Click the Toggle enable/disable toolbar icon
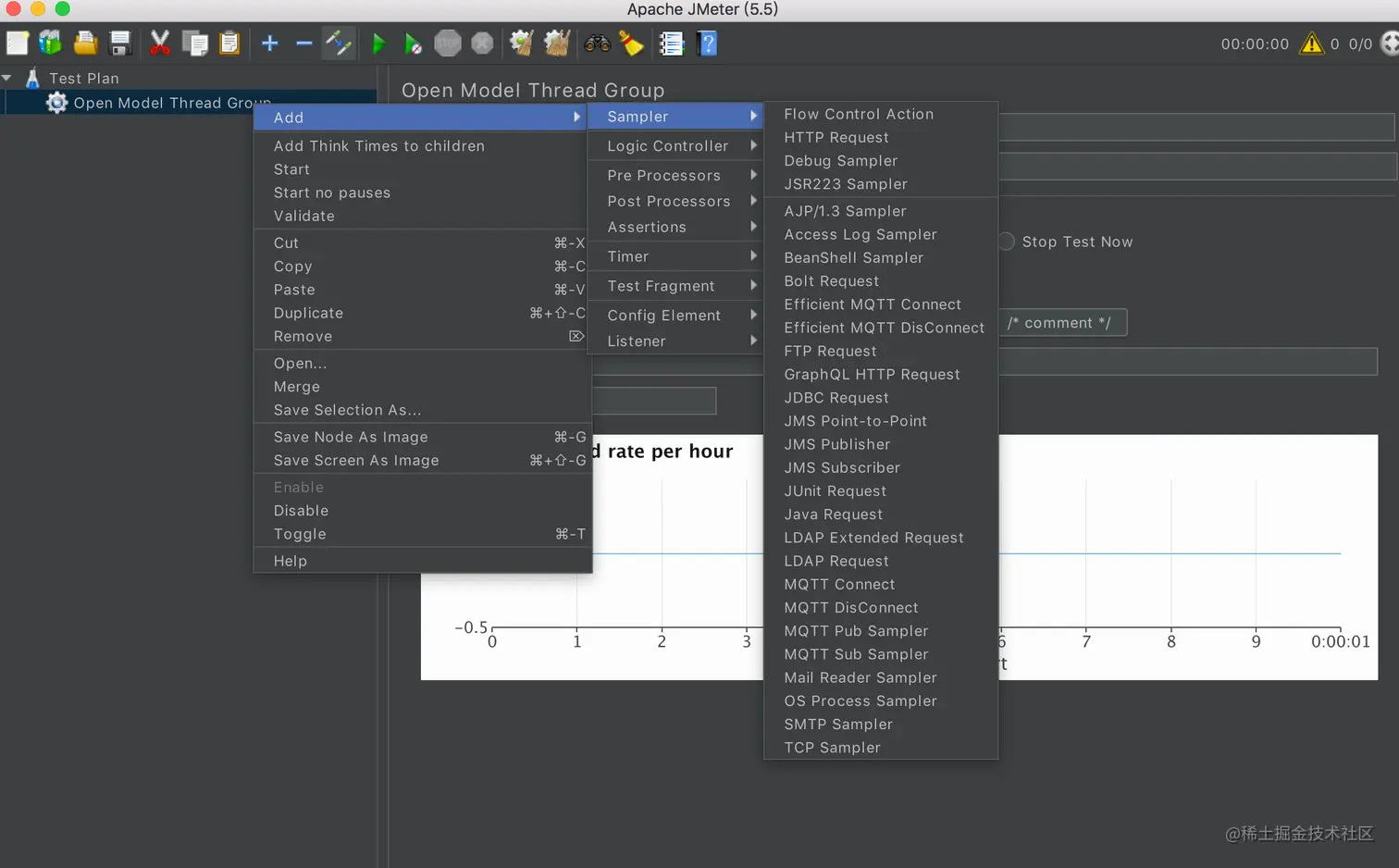Screen dimensions: 1399x868 339,43
